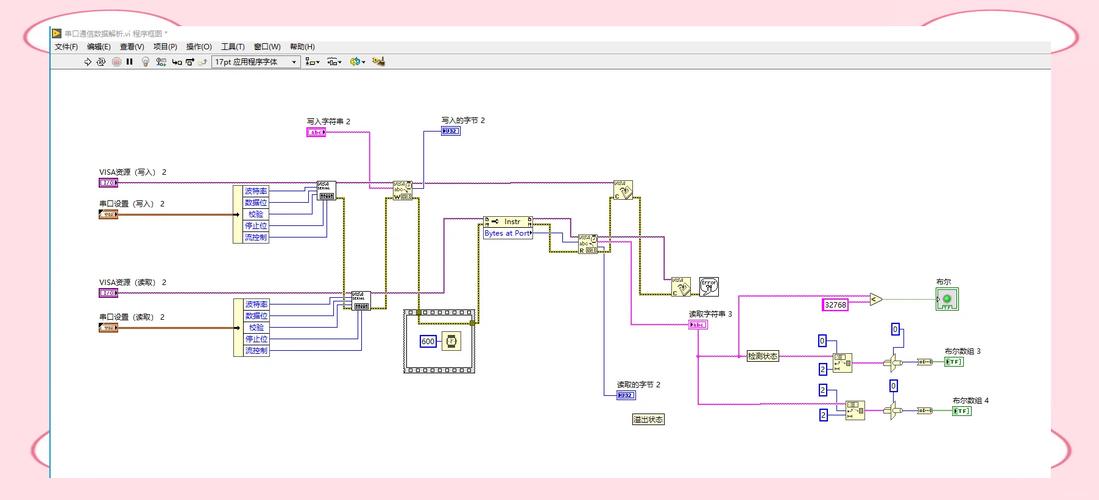The width and height of the screenshot is (1099, 500).
Task: Click the Instr property node header
Action: [x=508, y=222]
